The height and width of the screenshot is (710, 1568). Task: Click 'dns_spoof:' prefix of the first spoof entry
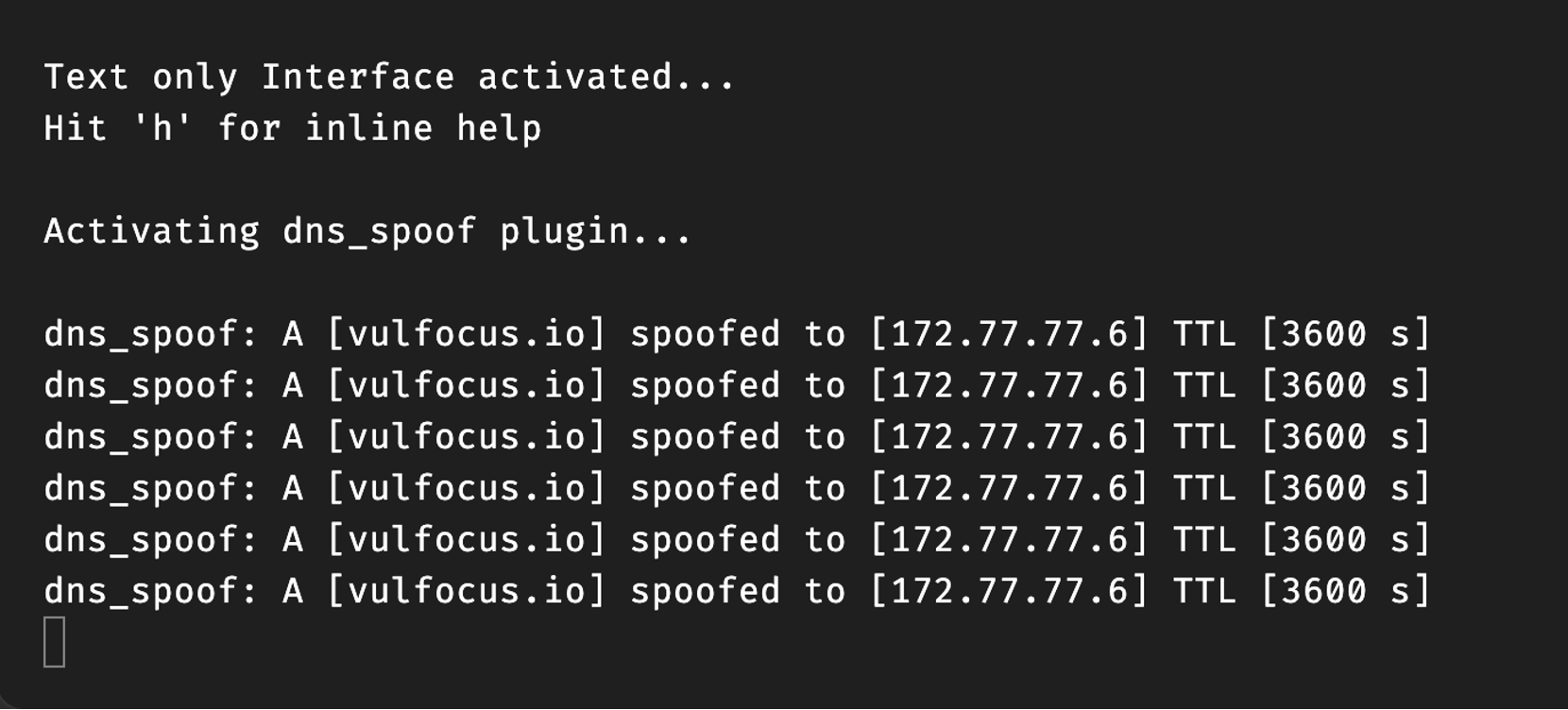151,334
